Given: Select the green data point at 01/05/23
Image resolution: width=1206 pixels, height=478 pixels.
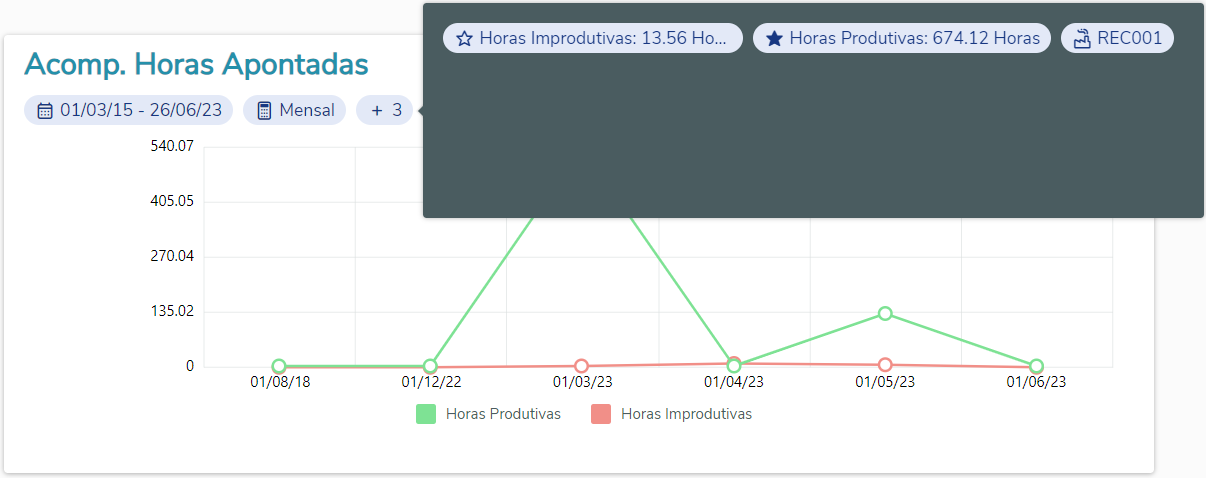Looking at the screenshot, I should (885, 314).
